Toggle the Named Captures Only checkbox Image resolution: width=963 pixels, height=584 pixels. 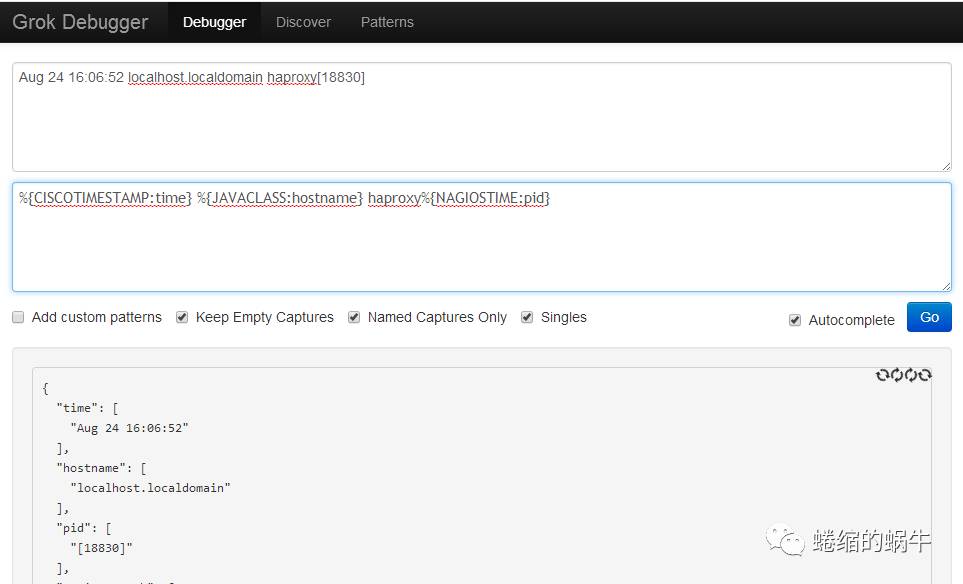click(x=354, y=317)
